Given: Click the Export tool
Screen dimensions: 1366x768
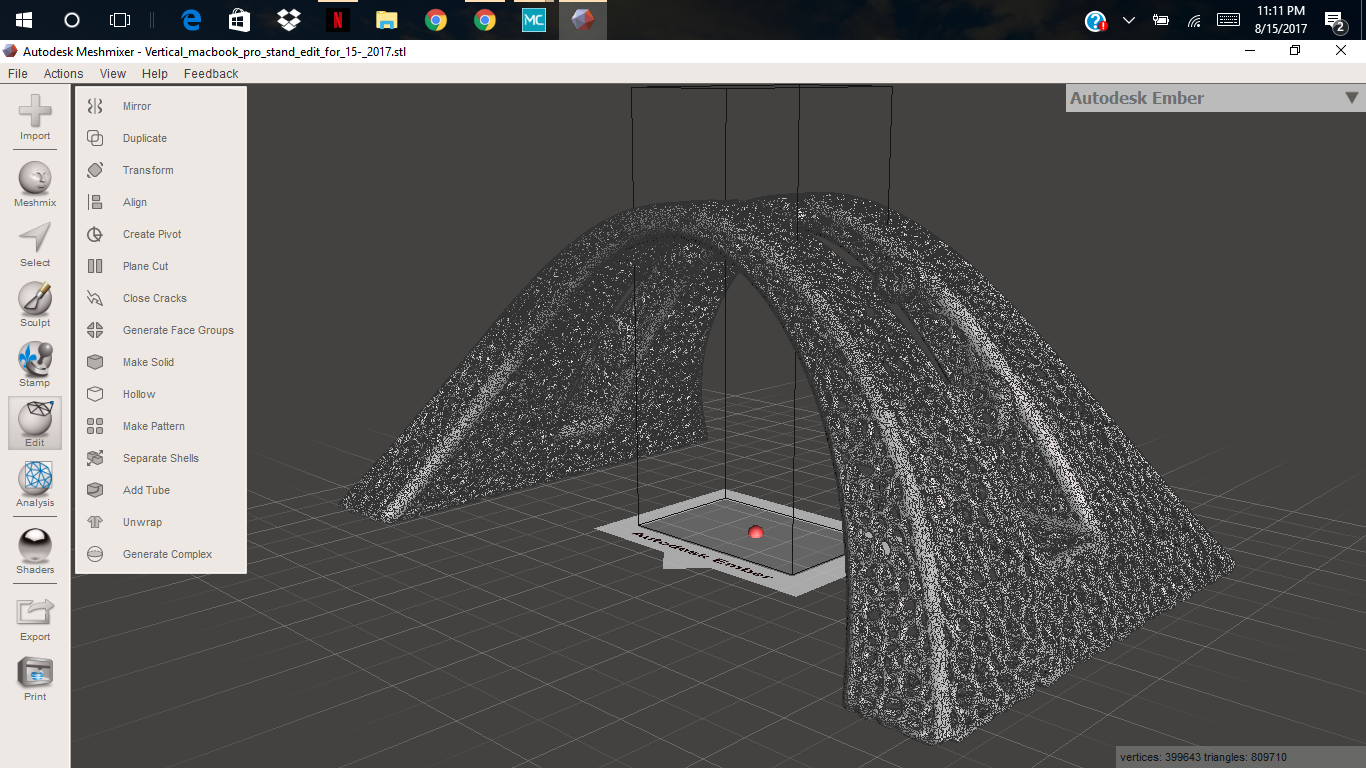Looking at the screenshot, I should 35,618.
